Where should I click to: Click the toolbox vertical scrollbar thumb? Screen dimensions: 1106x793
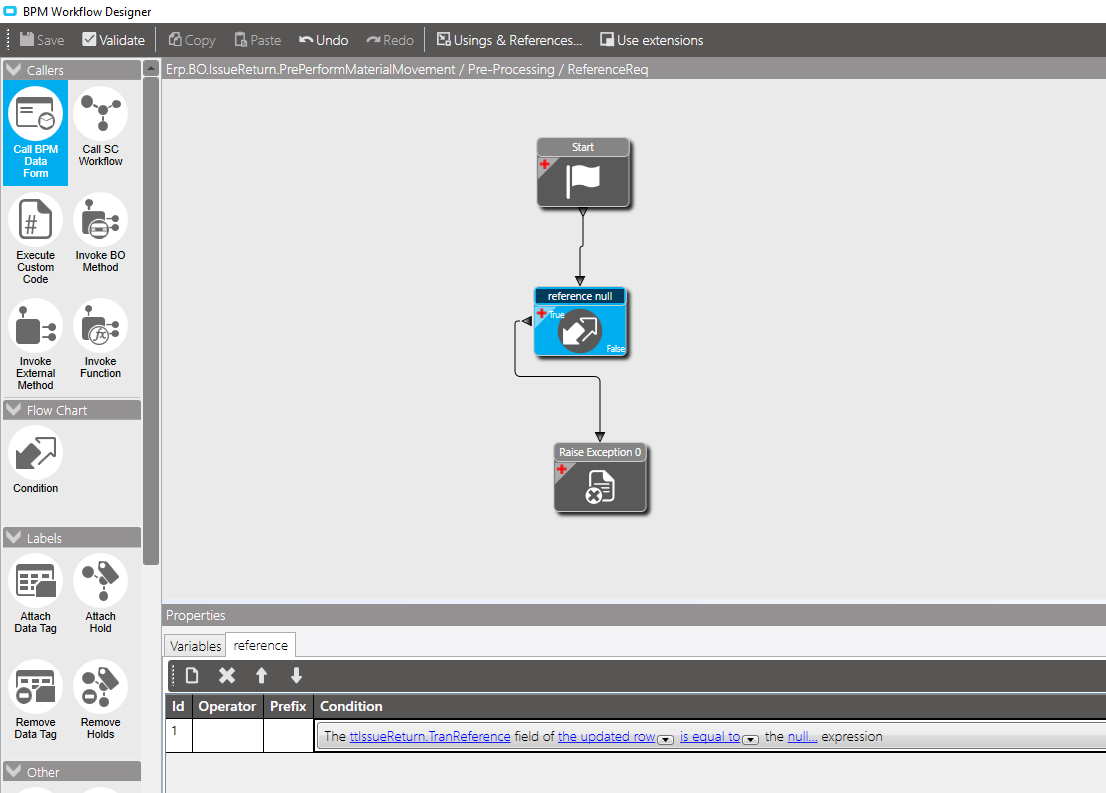(151, 321)
